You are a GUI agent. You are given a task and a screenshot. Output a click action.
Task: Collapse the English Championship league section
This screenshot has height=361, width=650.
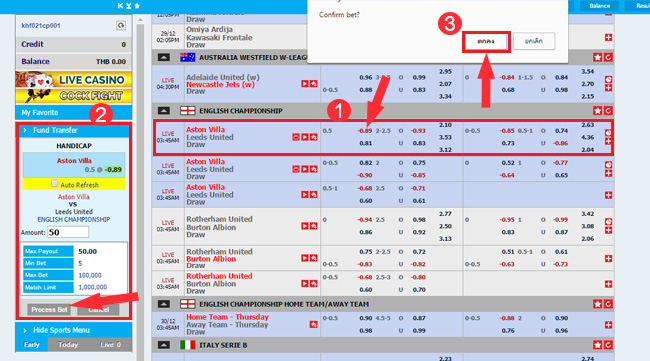pyautogui.click(x=164, y=111)
